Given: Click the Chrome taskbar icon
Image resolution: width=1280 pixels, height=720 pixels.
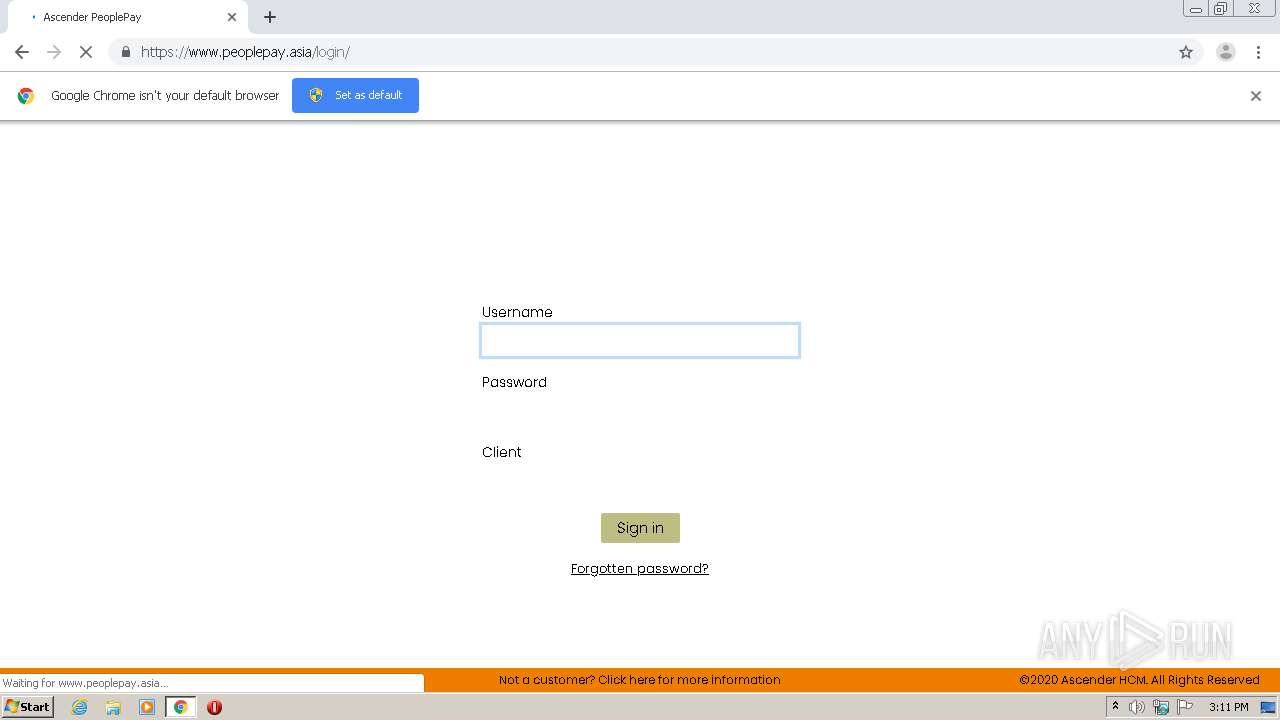Looking at the screenshot, I should click(181, 707).
